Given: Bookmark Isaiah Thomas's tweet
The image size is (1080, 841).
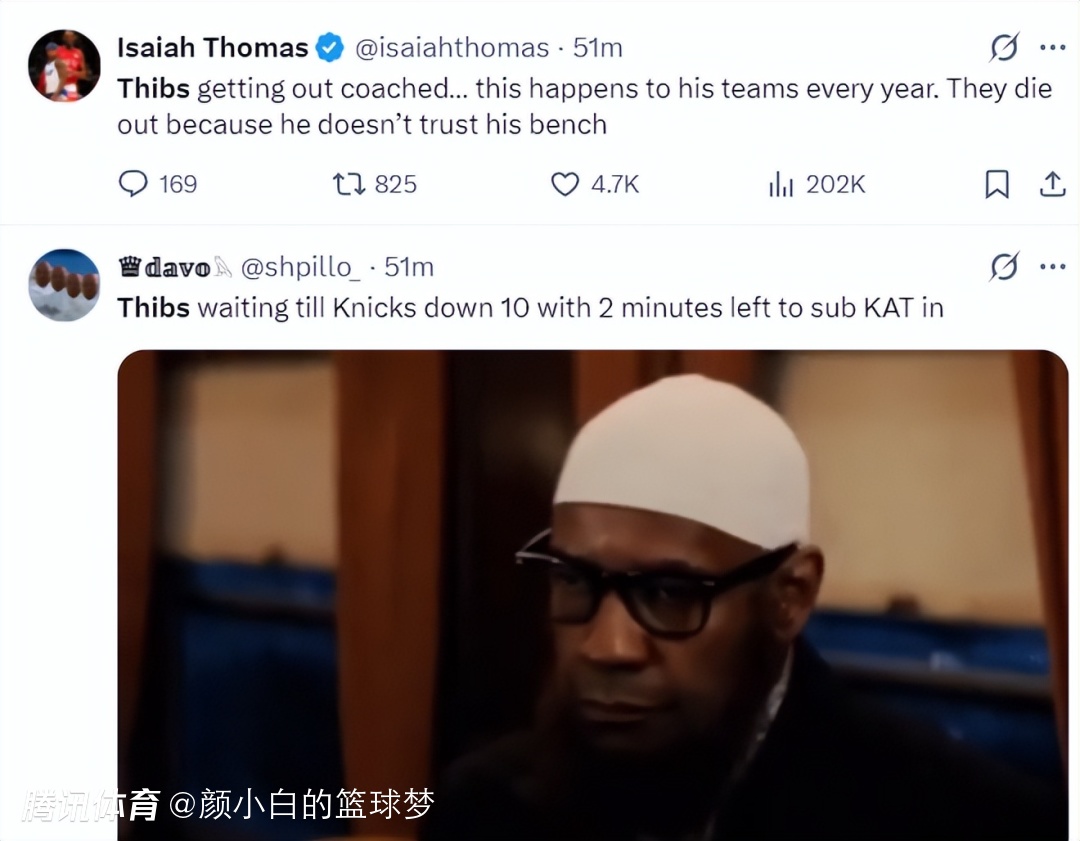Looking at the screenshot, I should (997, 184).
